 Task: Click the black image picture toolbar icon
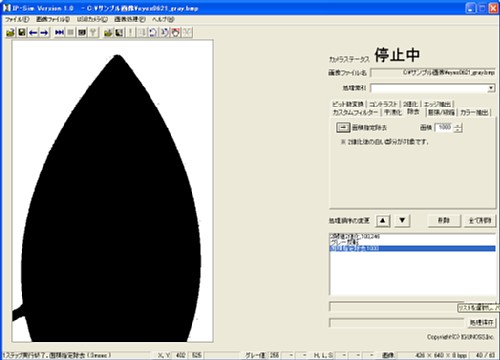[119, 32]
